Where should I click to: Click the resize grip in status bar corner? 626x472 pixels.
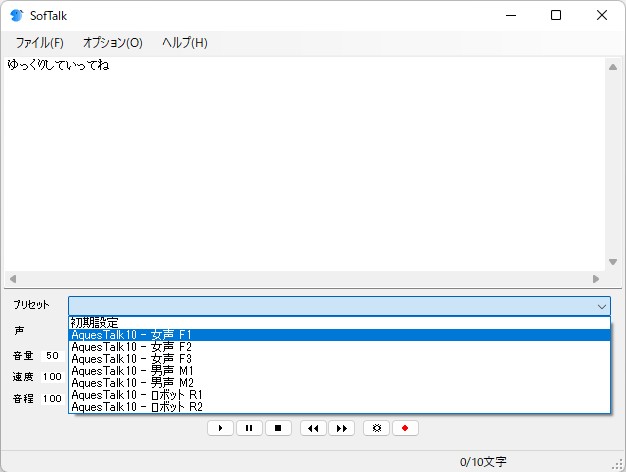[x=618, y=465]
